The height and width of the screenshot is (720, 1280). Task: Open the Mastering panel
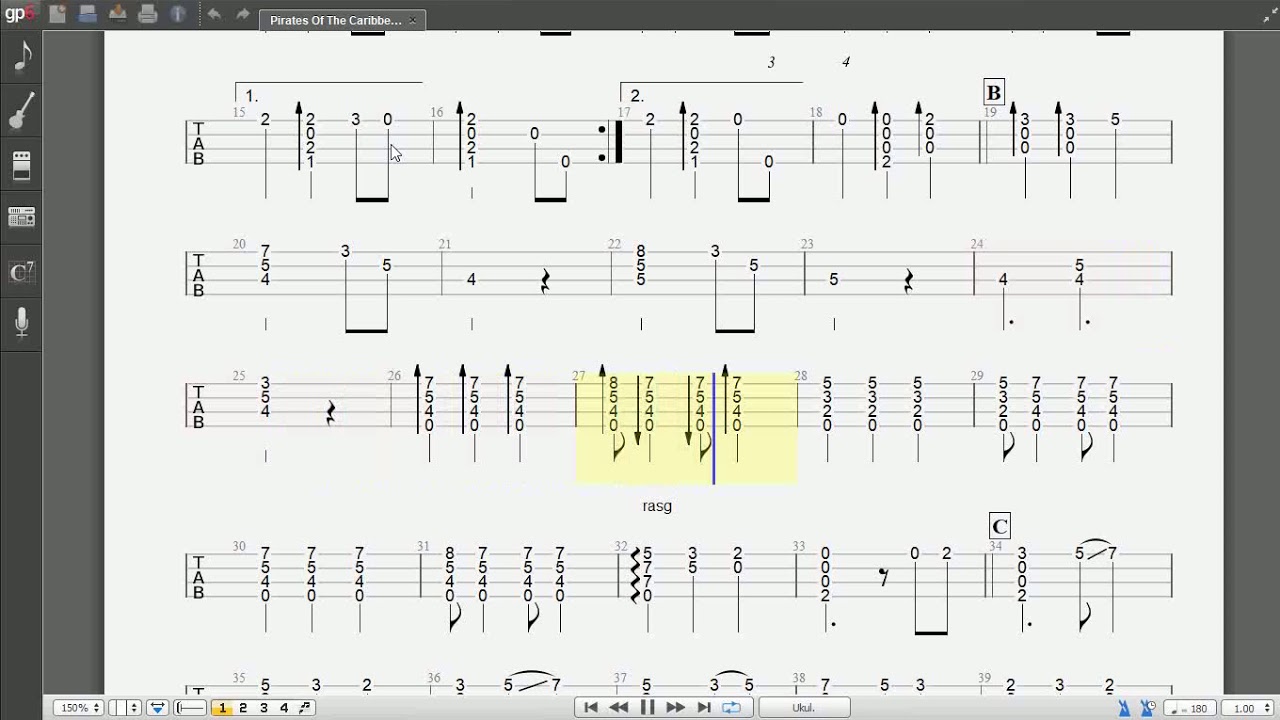(22, 217)
